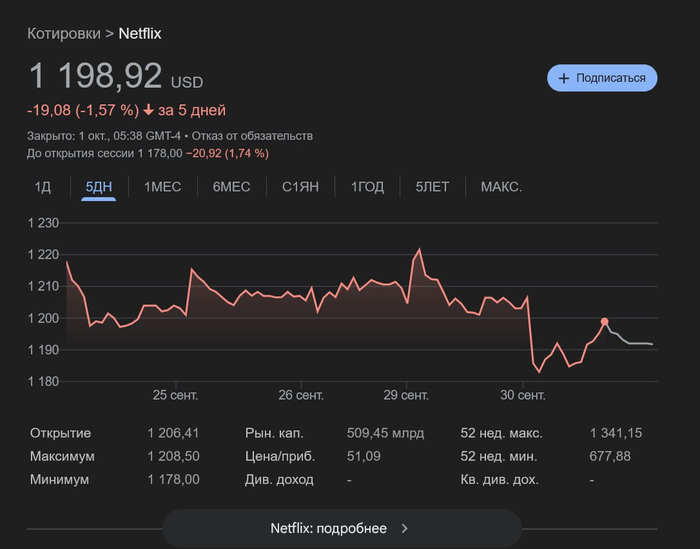The height and width of the screenshot is (549, 700).
Task: Switch to the МАКС. chart range
Action: pyautogui.click(x=501, y=187)
